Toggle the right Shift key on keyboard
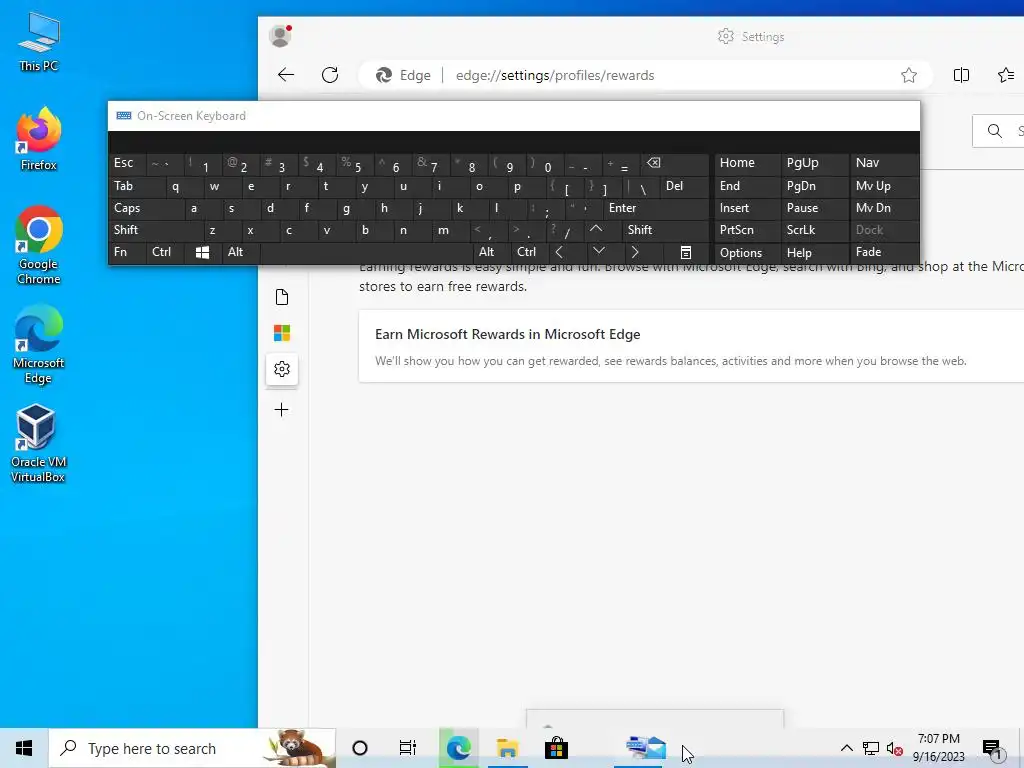 tap(665, 230)
